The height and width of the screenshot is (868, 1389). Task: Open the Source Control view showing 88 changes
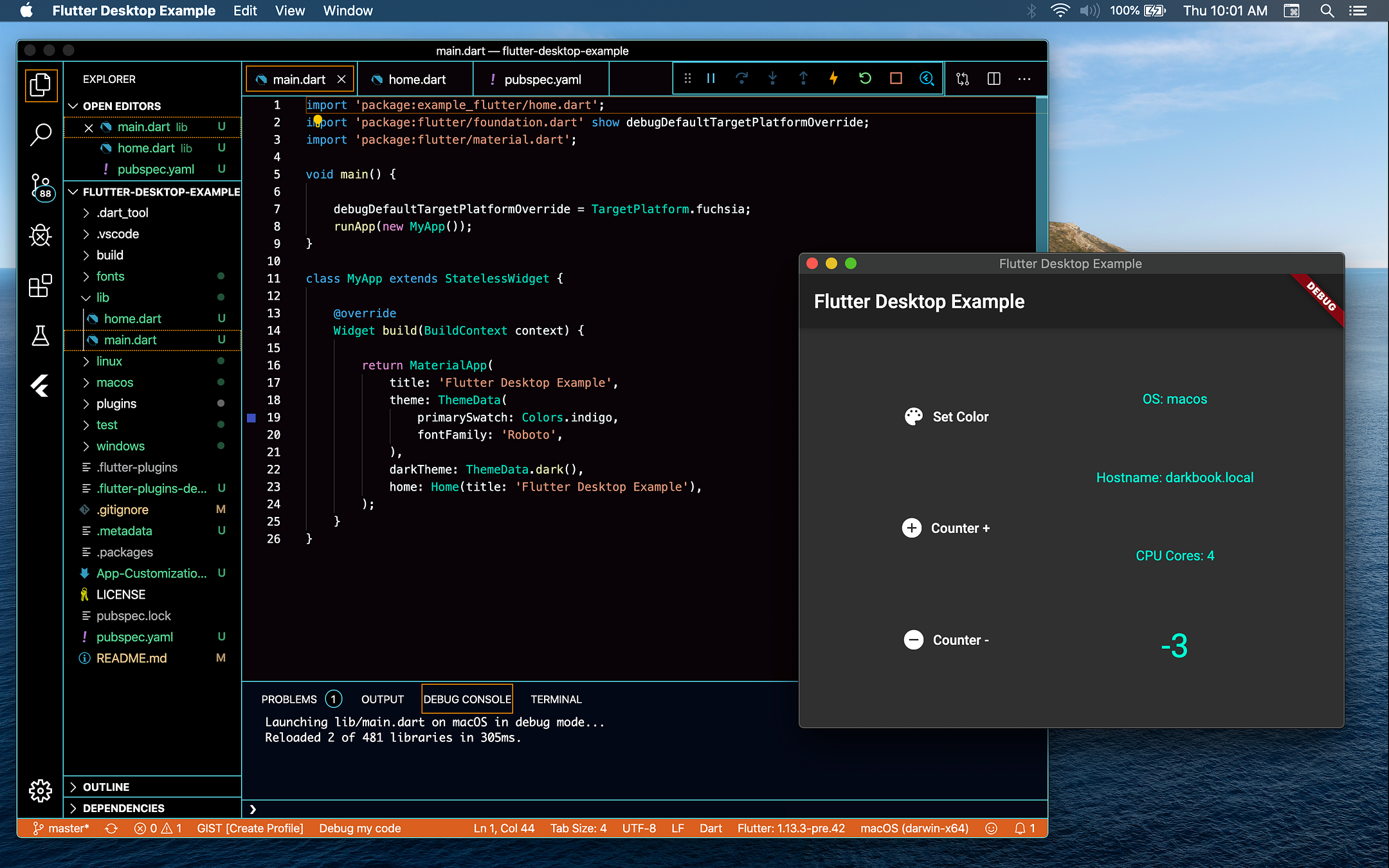click(x=41, y=187)
